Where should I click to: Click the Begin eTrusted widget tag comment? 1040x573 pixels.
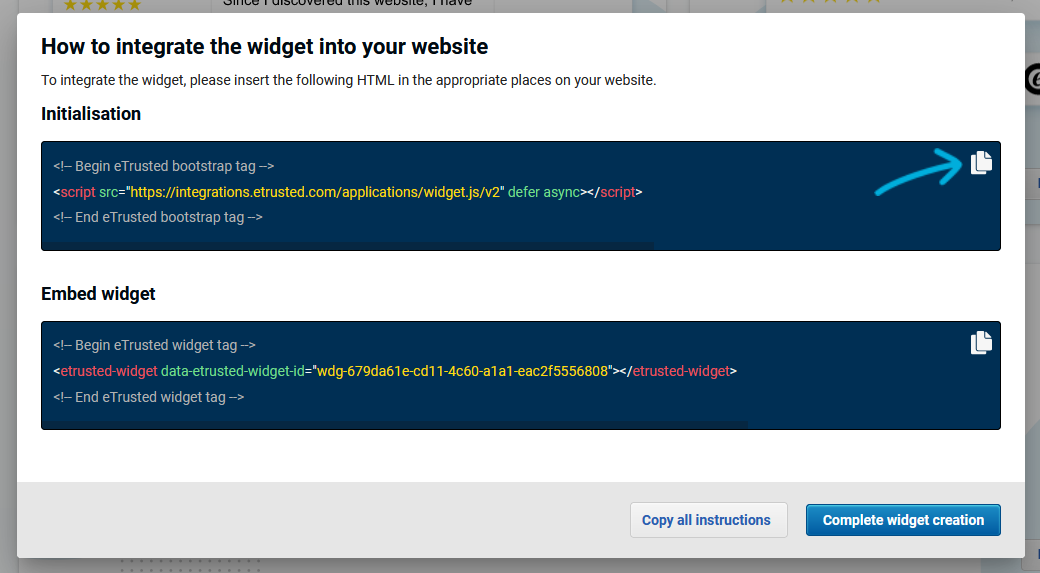coord(155,346)
